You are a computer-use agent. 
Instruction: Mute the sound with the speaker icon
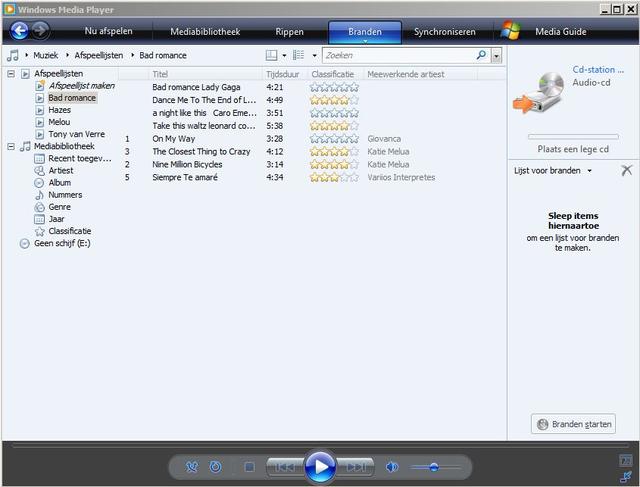coord(392,467)
